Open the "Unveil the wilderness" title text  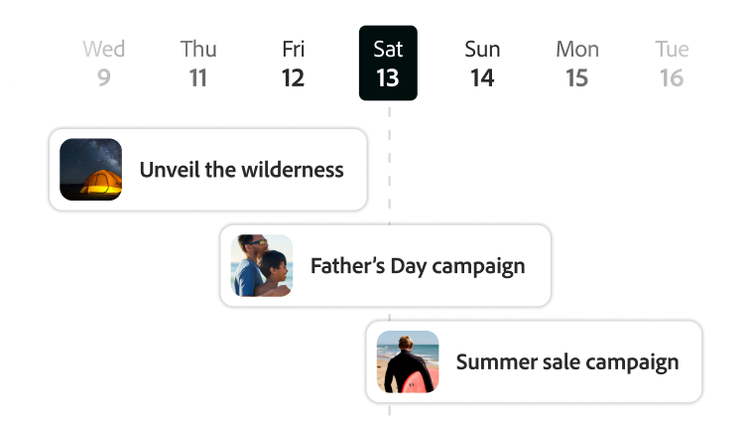[241, 170]
